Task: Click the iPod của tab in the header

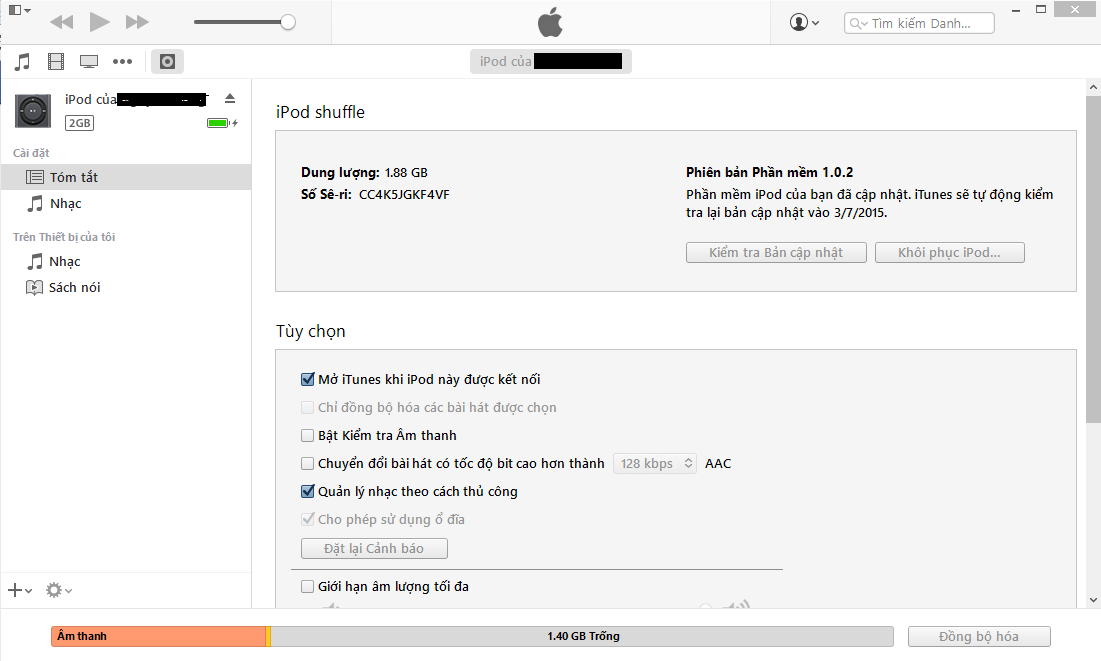Action: click(x=550, y=61)
